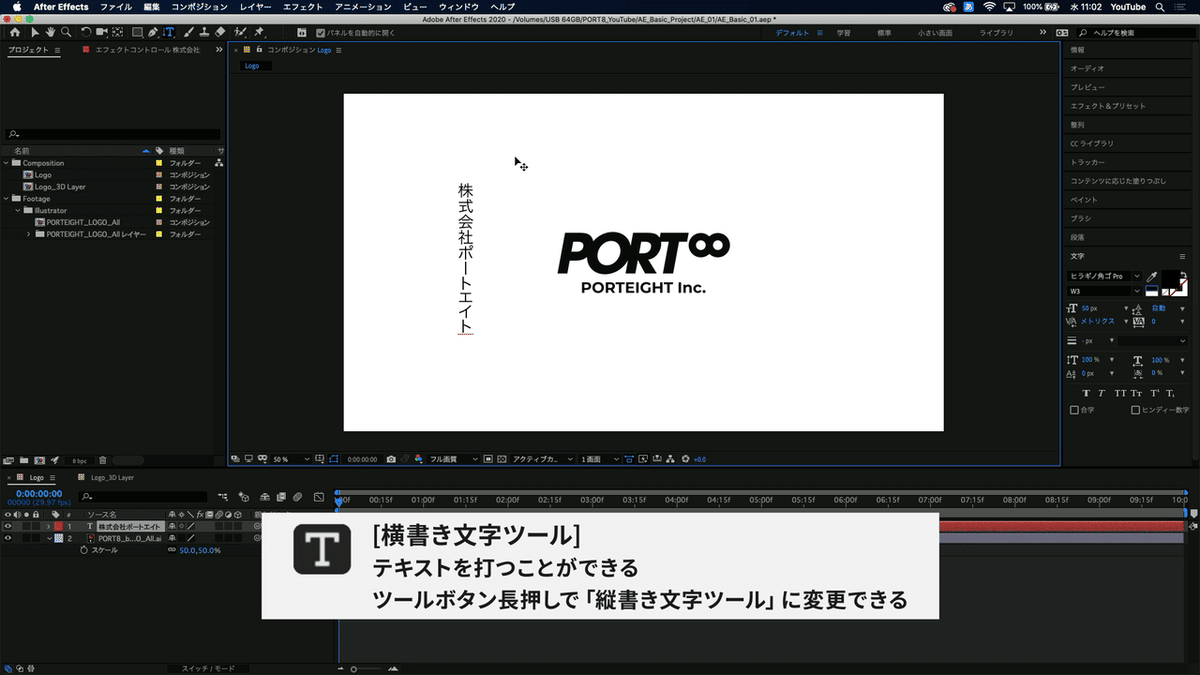Viewport: 1200px width, 675px height.
Task: Toggle All Caps text style
Action: 1120,393
